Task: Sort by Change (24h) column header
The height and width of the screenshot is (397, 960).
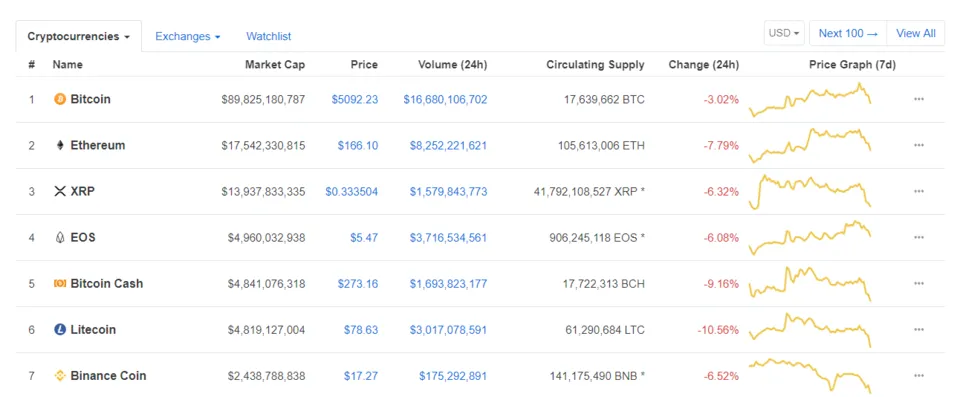Action: click(703, 64)
